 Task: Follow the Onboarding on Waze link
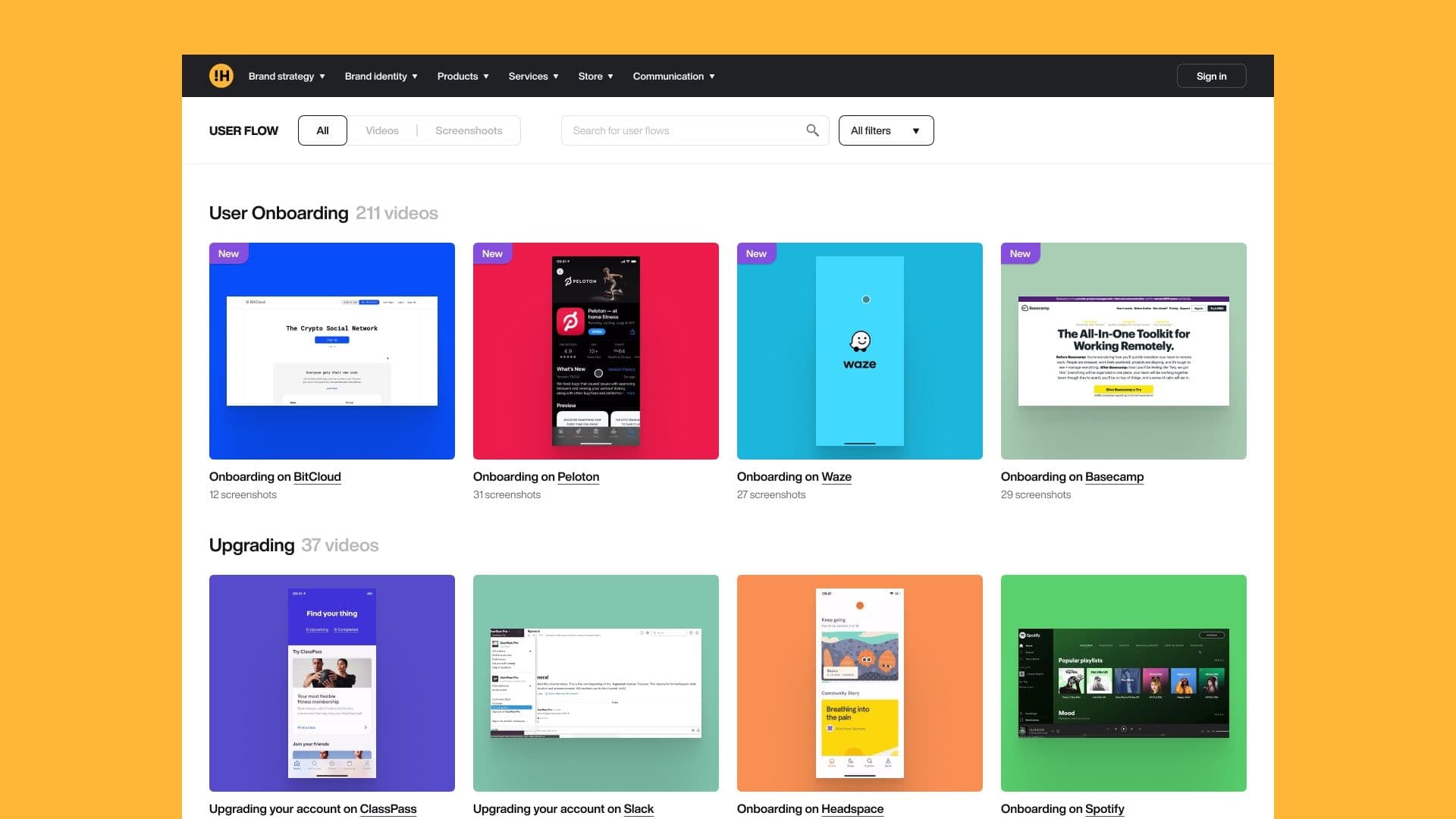(x=794, y=476)
